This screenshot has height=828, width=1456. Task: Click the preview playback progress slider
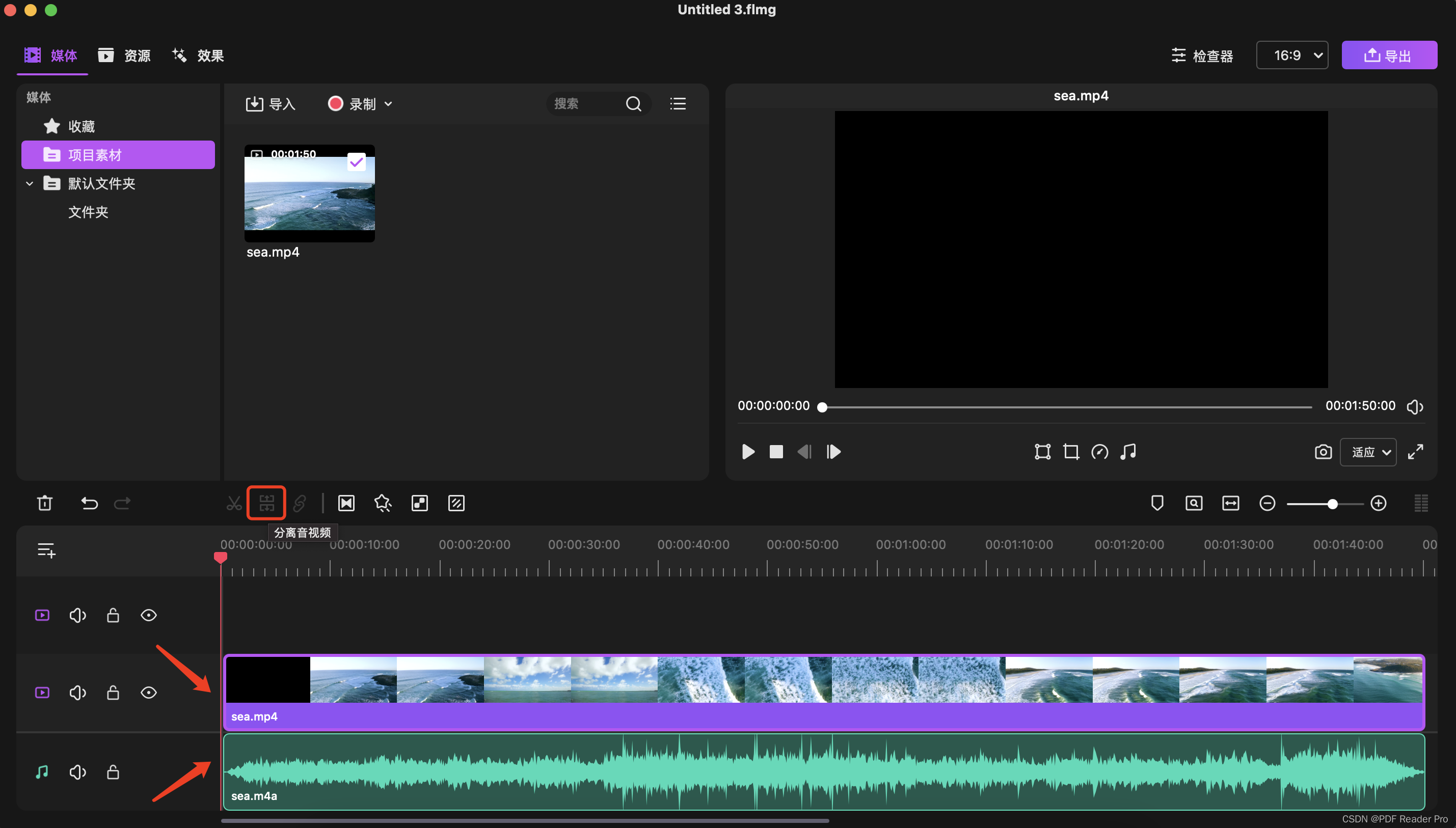(x=1066, y=407)
